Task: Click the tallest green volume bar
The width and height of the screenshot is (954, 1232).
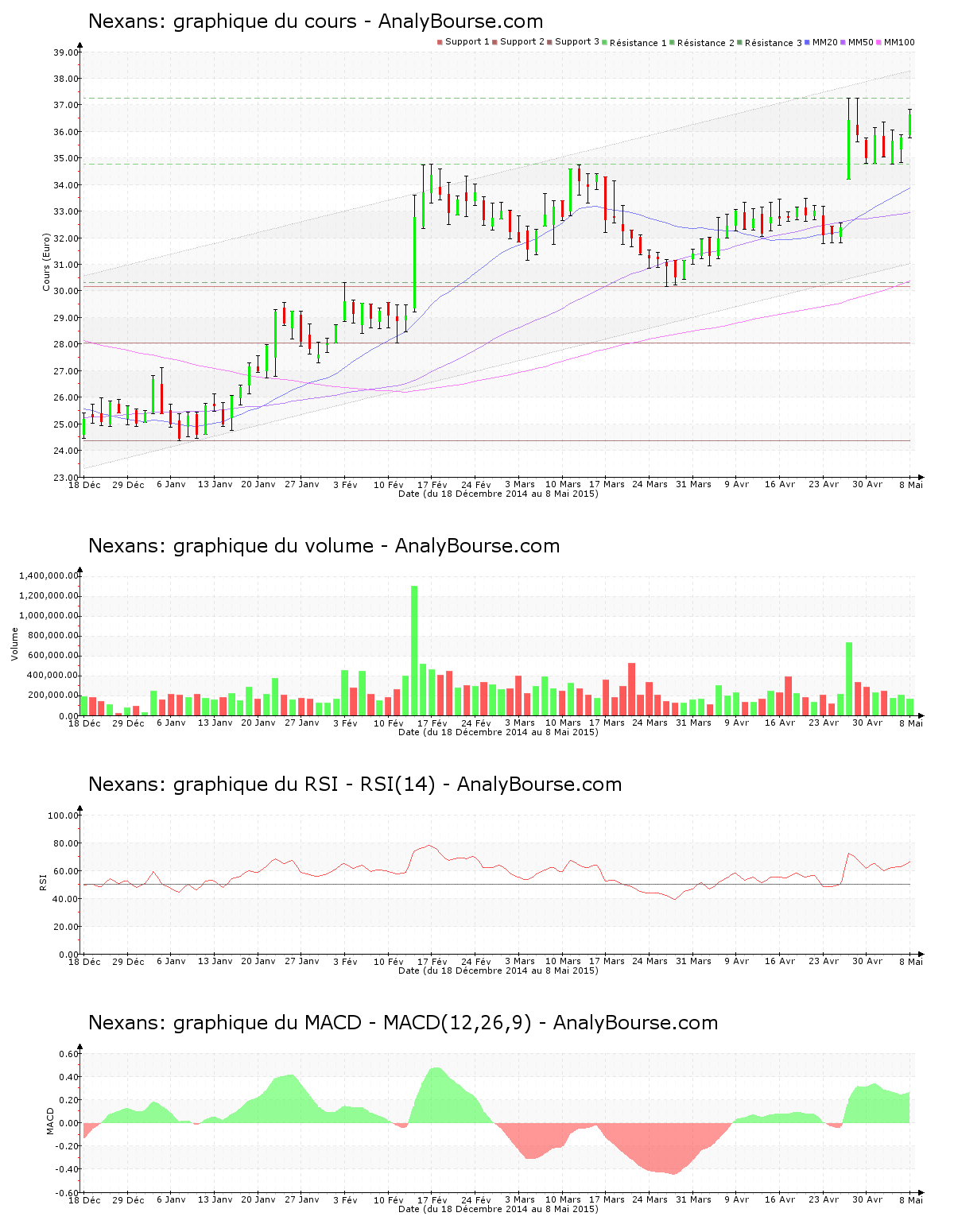Action: [414, 650]
